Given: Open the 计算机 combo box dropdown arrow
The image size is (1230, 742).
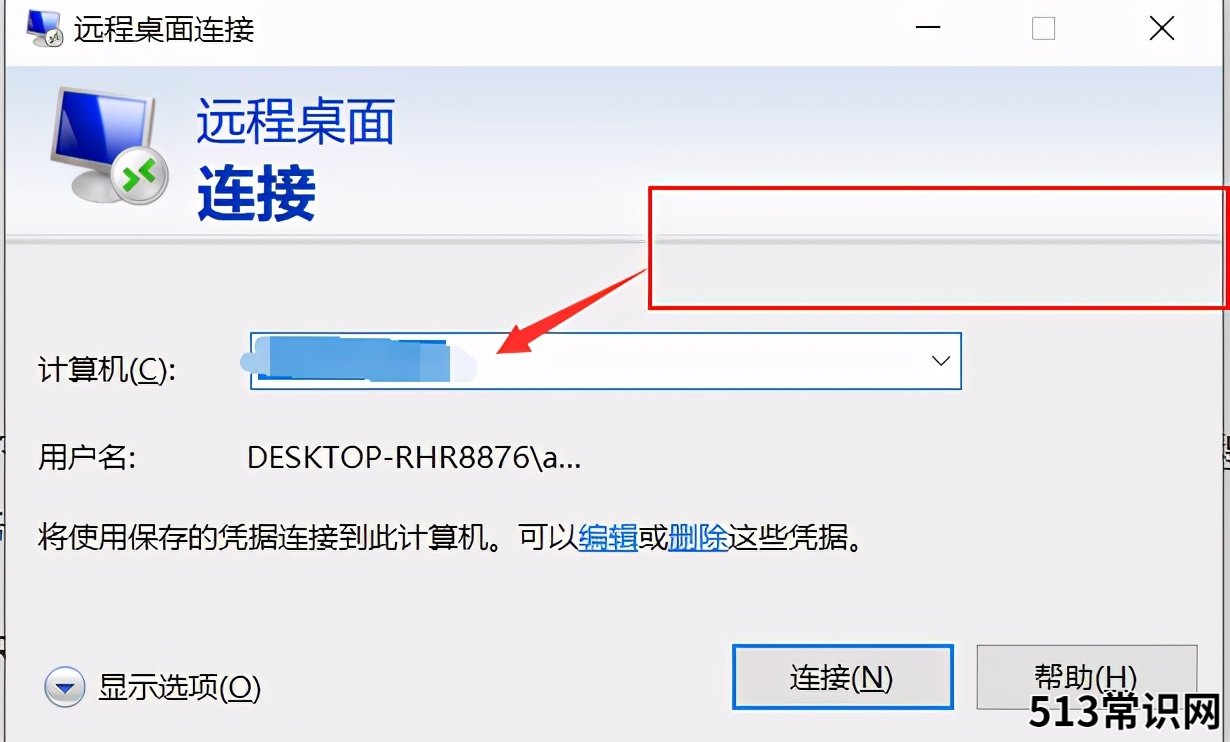Looking at the screenshot, I should pos(940,361).
